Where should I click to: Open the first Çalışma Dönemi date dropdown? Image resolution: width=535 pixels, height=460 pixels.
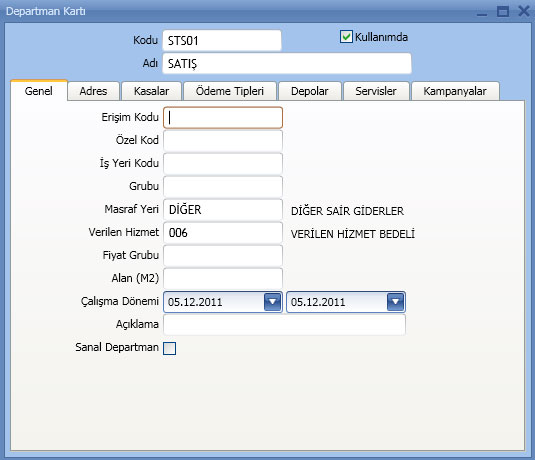[273, 302]
